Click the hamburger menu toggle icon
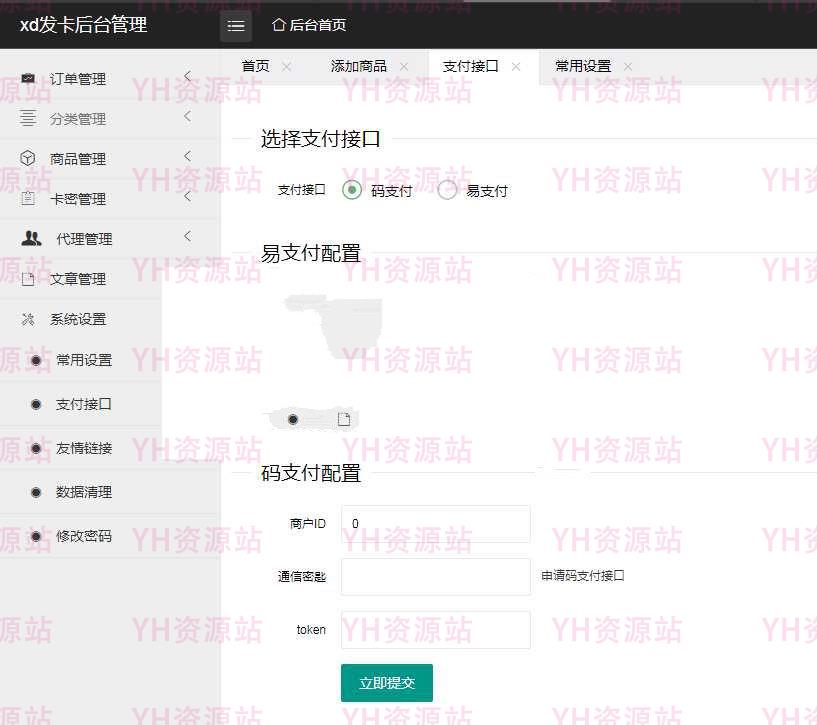This screenshot has width=817, height=725. (236, 26)
